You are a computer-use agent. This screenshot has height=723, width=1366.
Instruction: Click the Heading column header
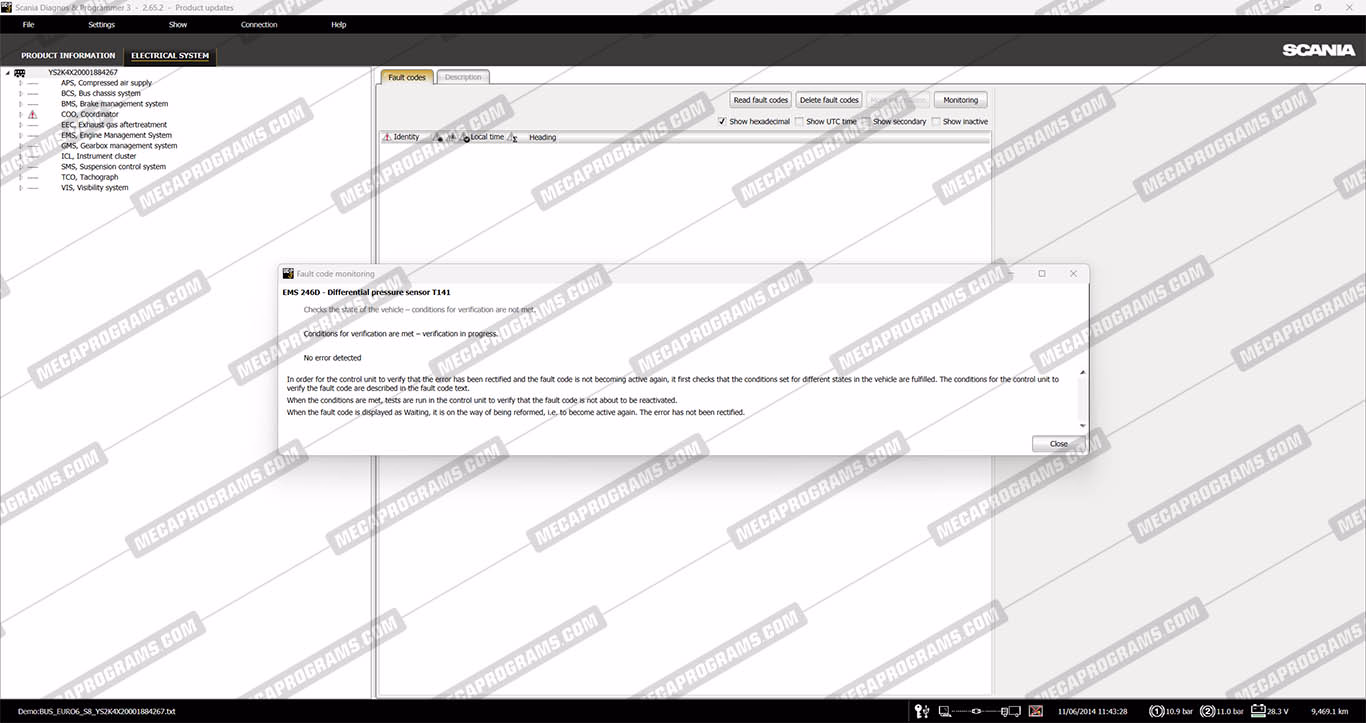point(542,138)
